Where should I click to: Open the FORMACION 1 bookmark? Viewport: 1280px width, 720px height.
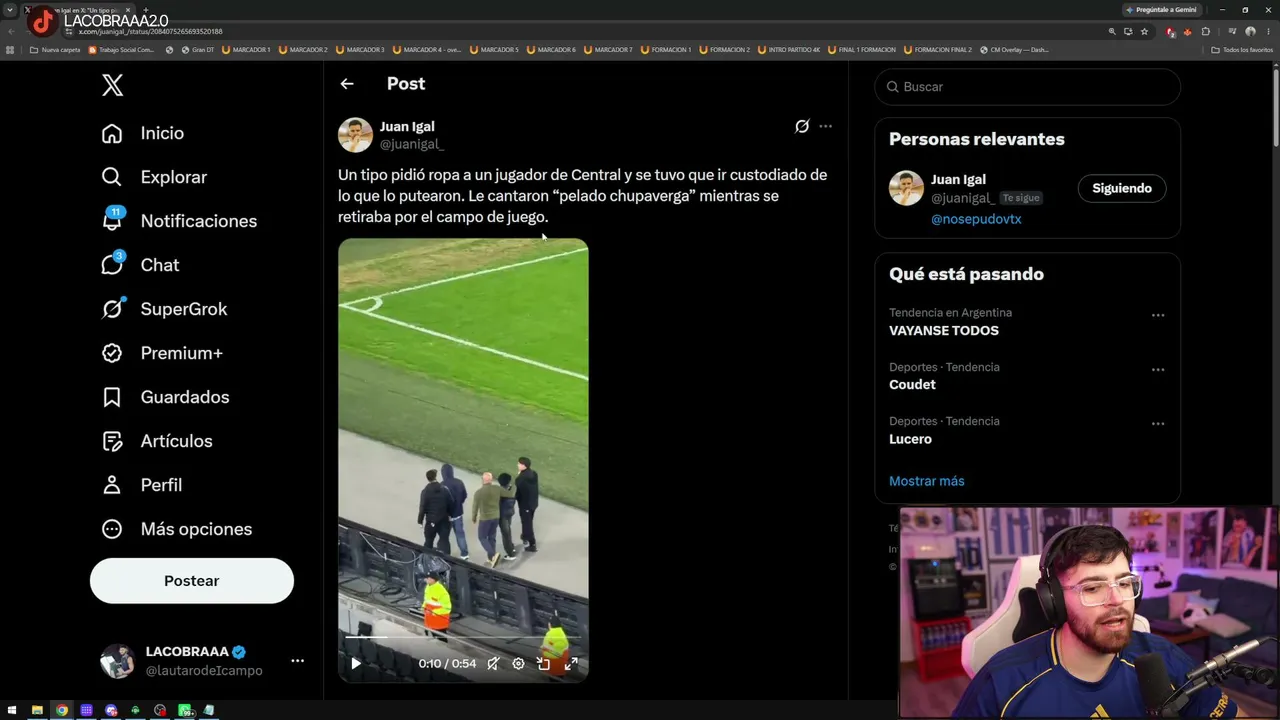(x=666, y=50)
